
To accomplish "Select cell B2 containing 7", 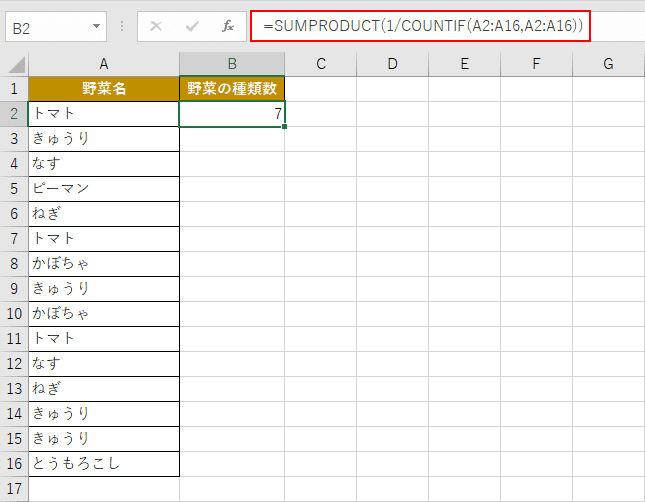I will tap(232, 114).
